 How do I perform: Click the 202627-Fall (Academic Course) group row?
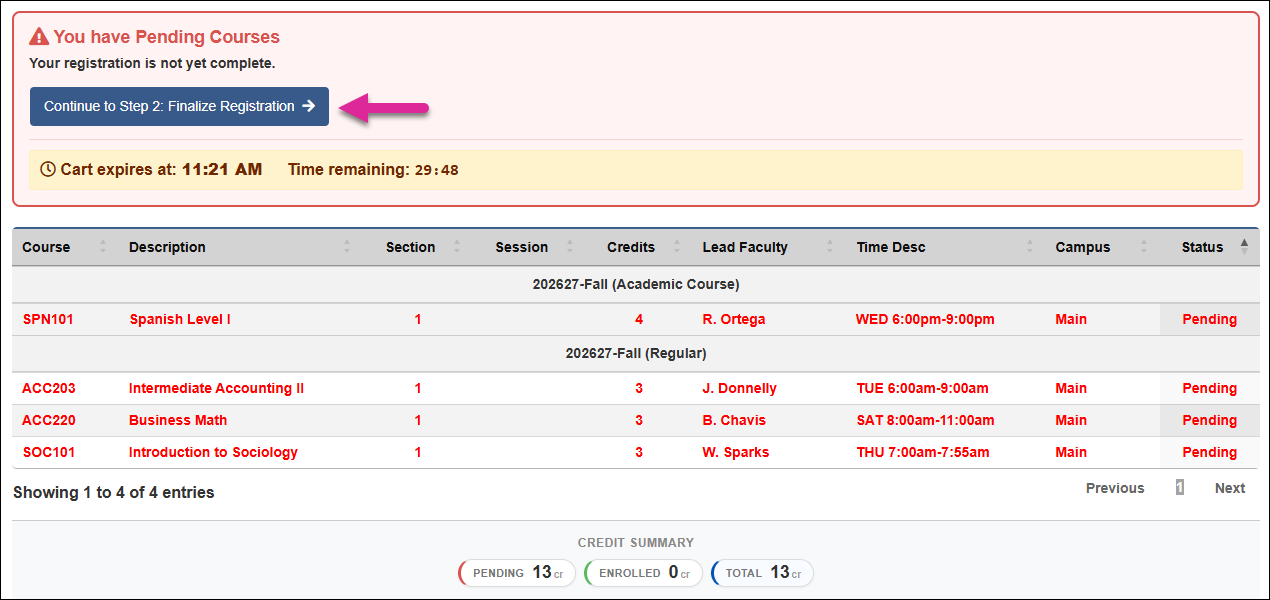(635, 284)
